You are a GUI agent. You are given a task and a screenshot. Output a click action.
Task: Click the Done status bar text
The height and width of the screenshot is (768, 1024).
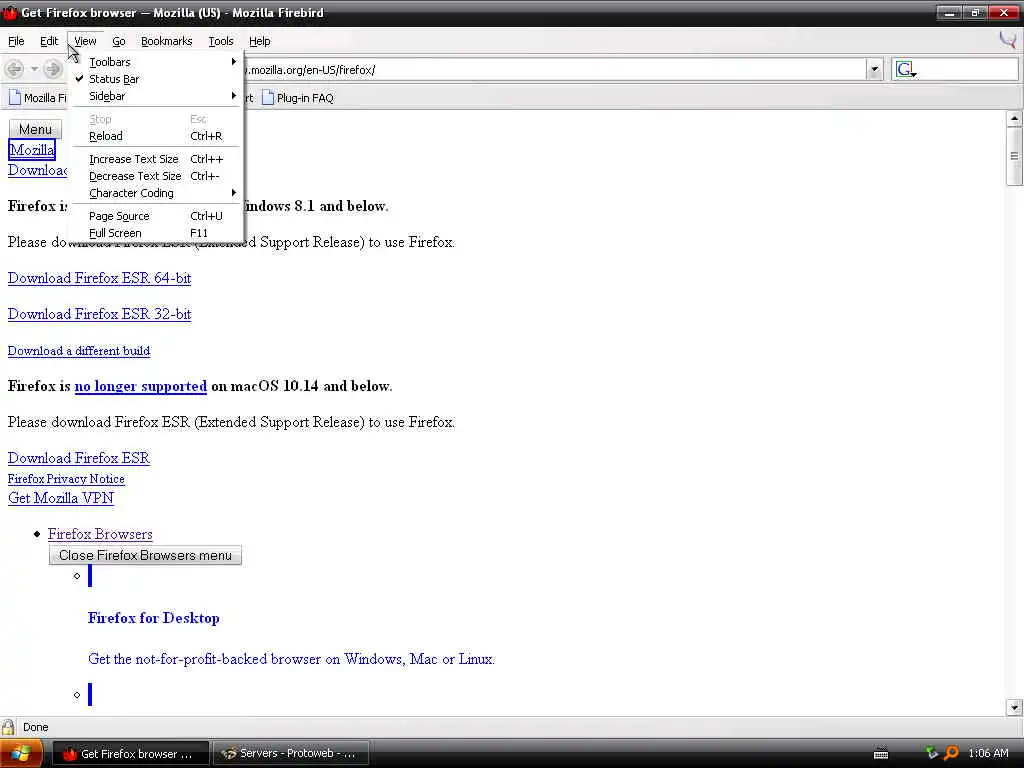[x=35, y=728]
